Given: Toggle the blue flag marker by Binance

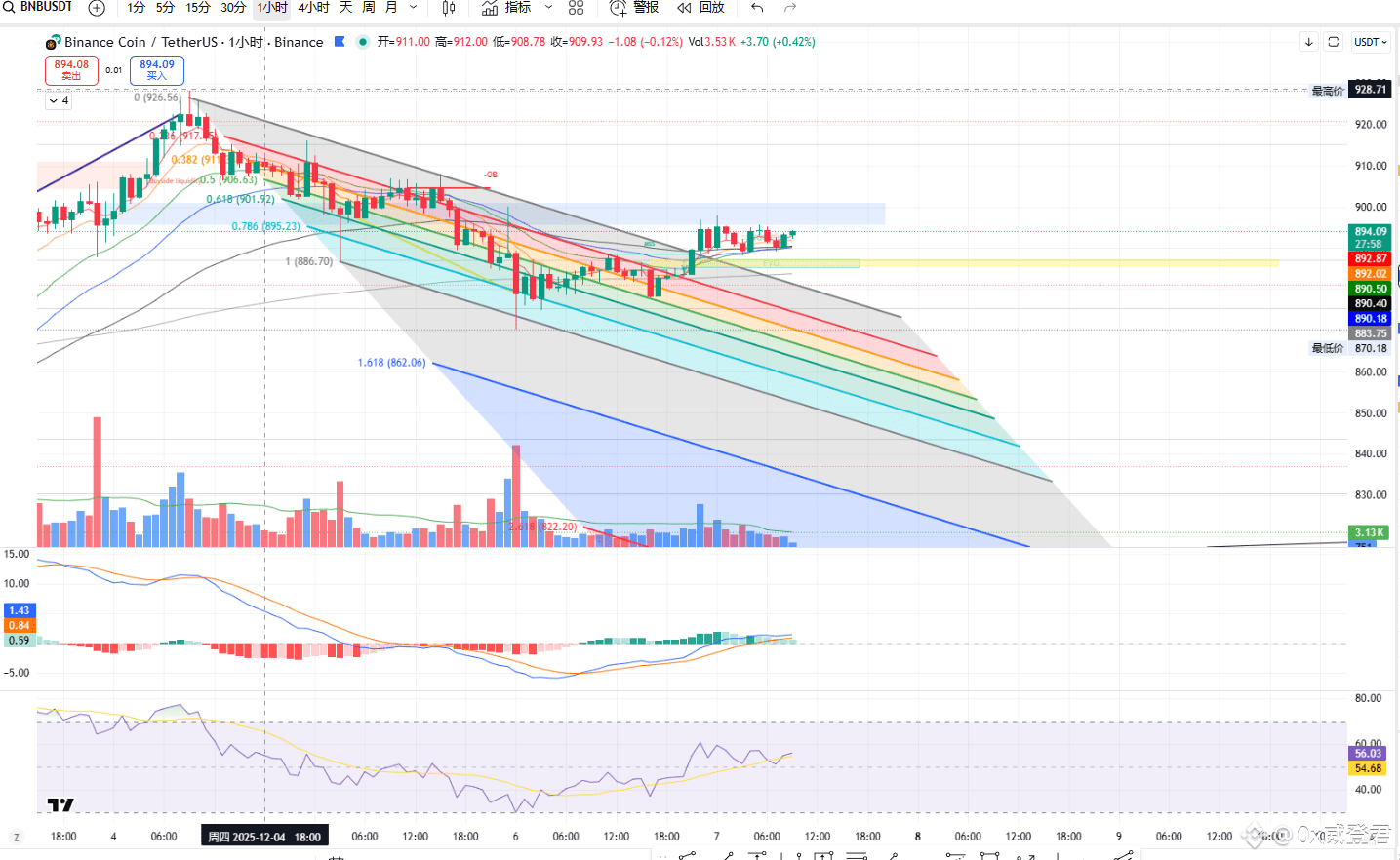Looking at the screenshot, I should coord(340,42).
